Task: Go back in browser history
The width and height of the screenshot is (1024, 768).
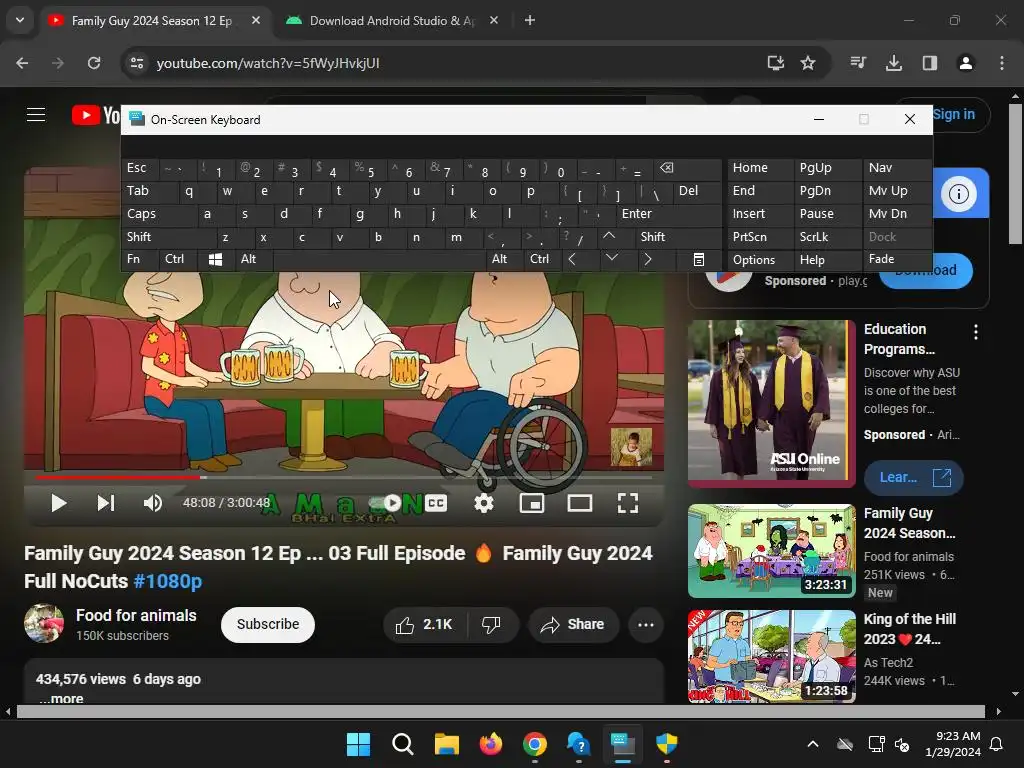Action: tap(22, 63)
